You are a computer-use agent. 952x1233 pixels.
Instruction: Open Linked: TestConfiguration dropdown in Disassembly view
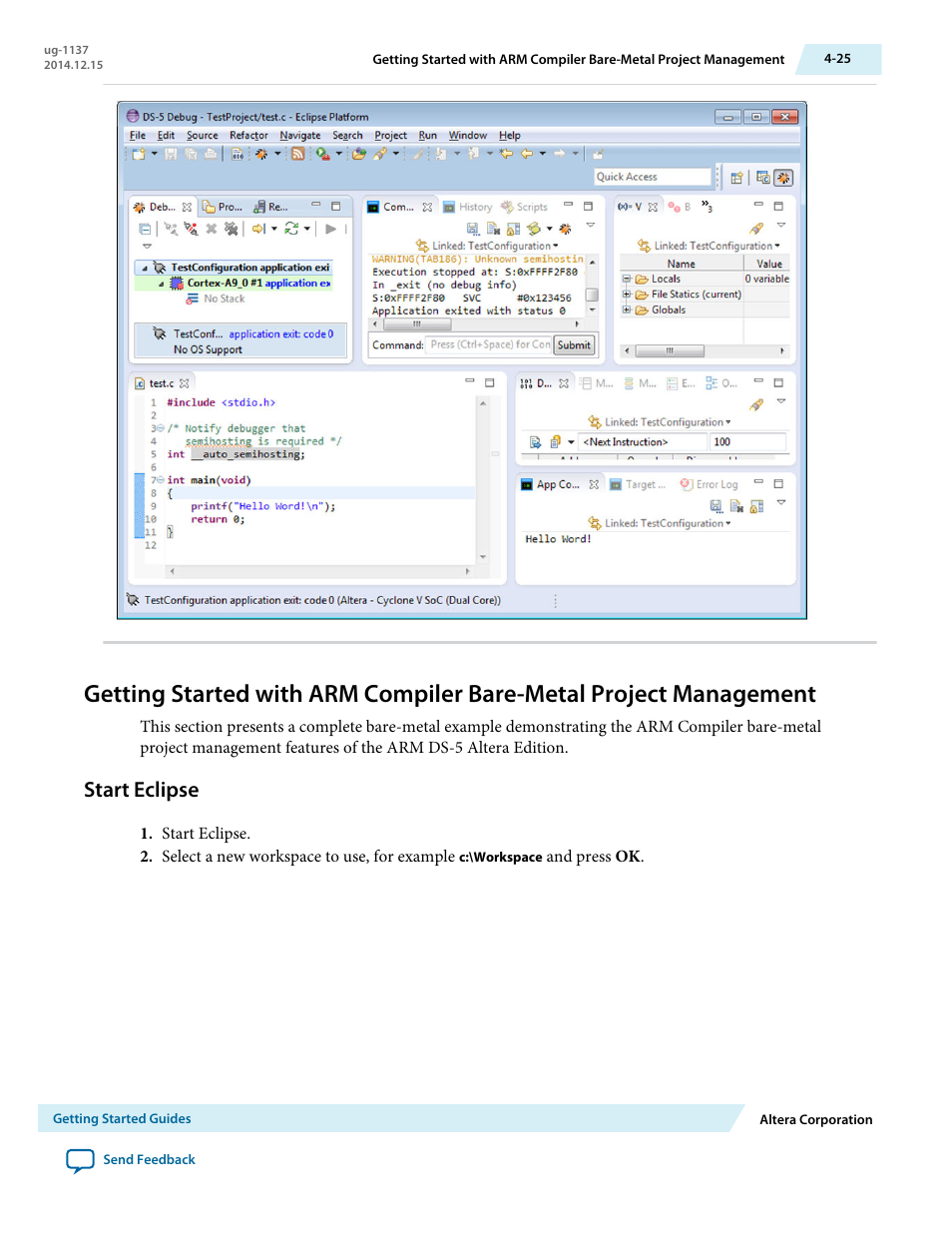click(668, 422)
